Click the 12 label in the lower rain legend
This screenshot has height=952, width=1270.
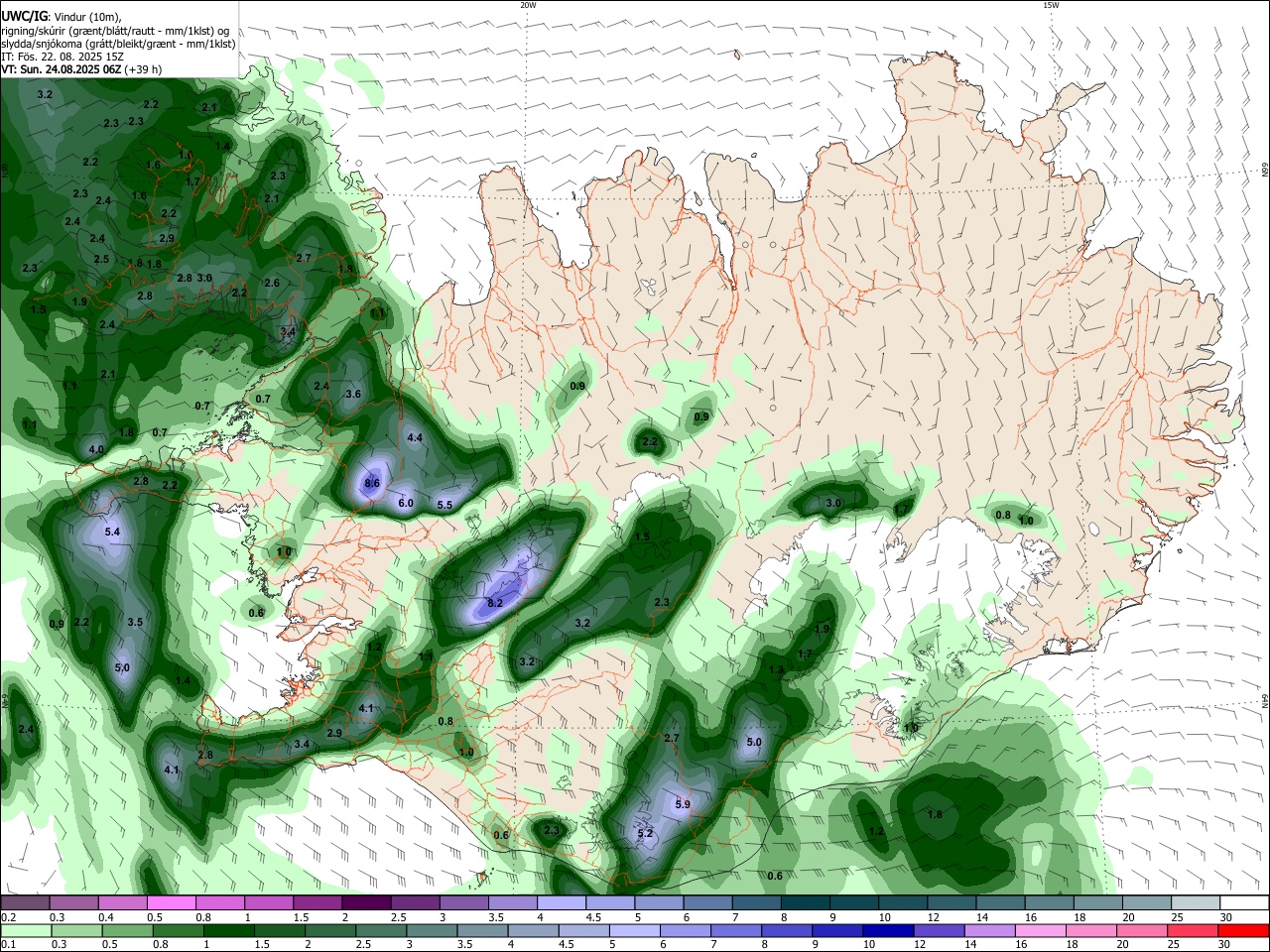[x=920, y=945]
